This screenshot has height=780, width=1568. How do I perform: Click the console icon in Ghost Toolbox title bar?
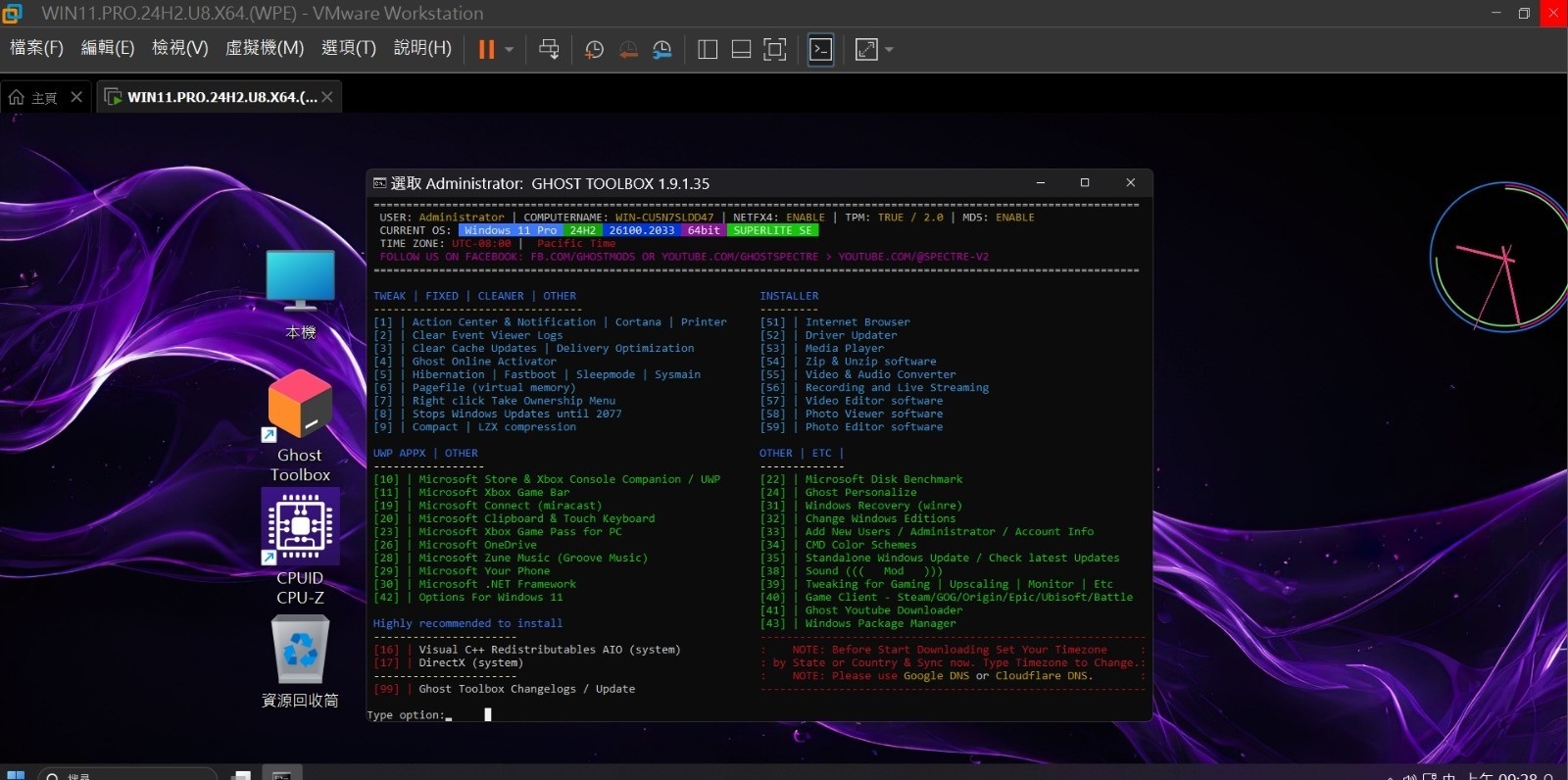coord(380,183)
